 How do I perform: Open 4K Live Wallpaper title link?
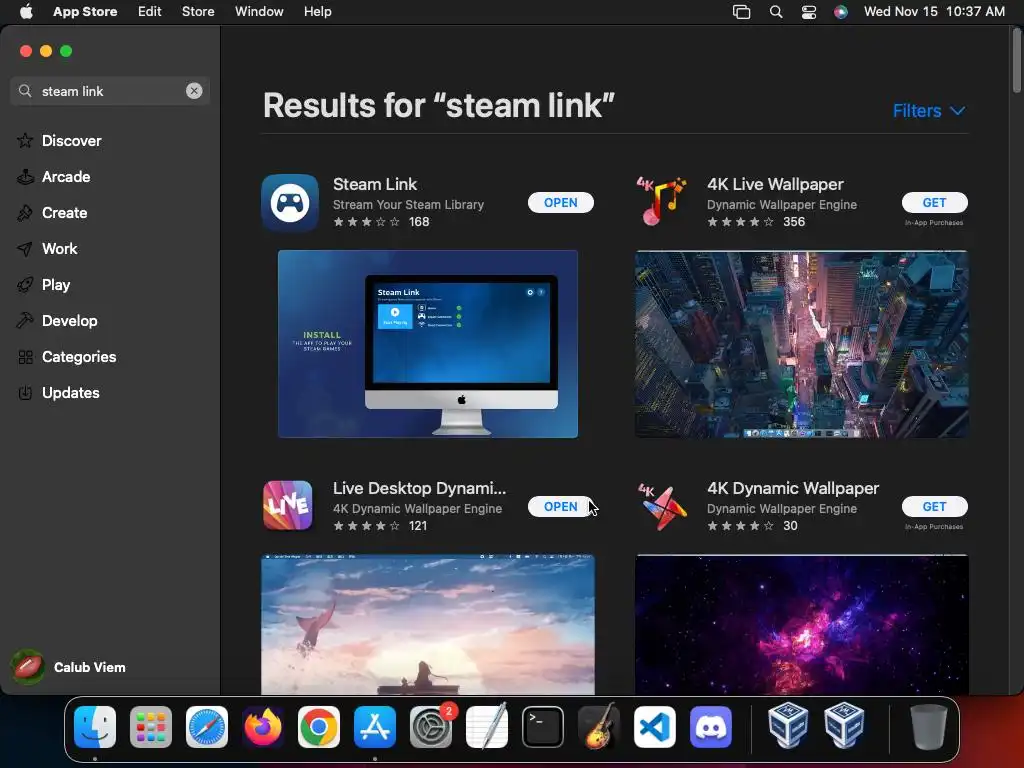click(x=775, y=184)
